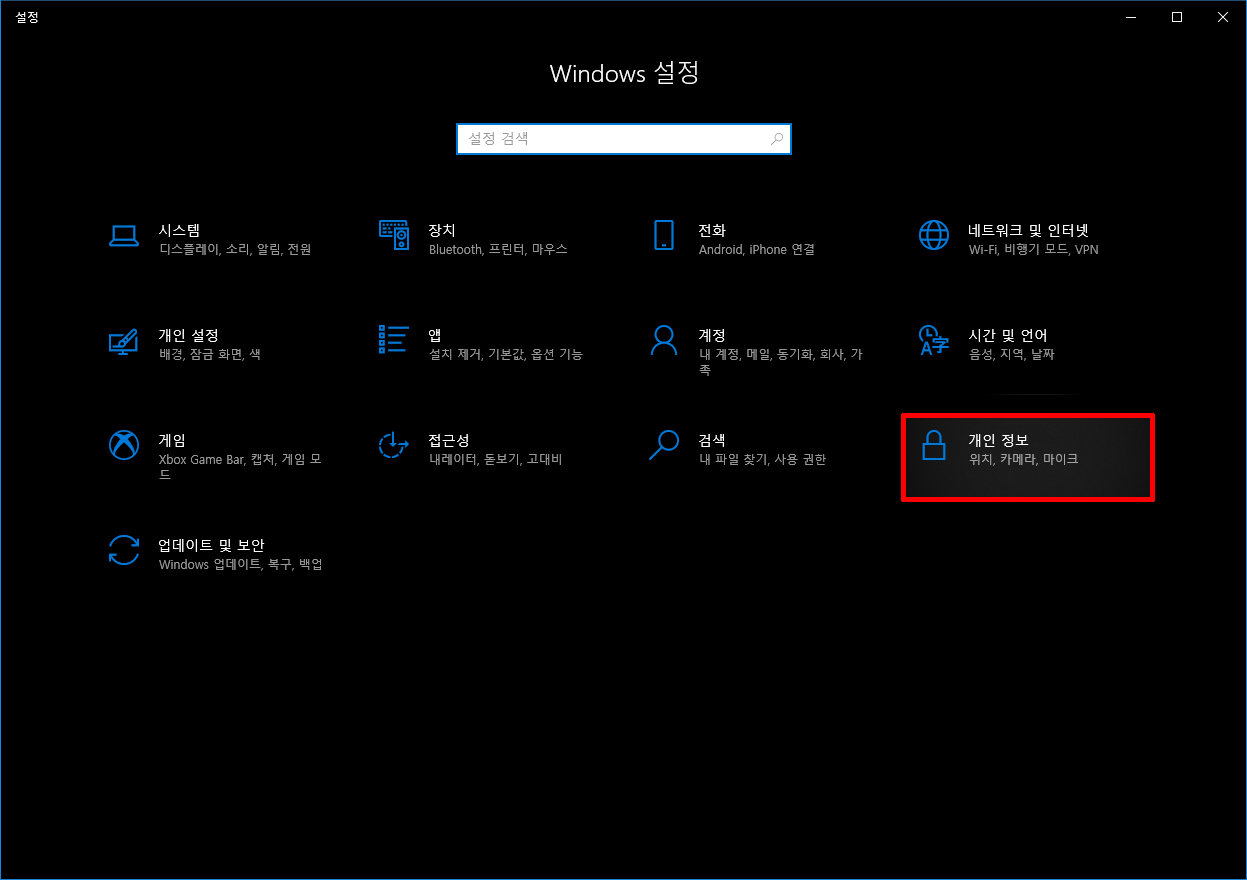This screenshot has width=1247, height=880.
Task: Open the 접근성 dashed clock icon
Action: [394, 445]
